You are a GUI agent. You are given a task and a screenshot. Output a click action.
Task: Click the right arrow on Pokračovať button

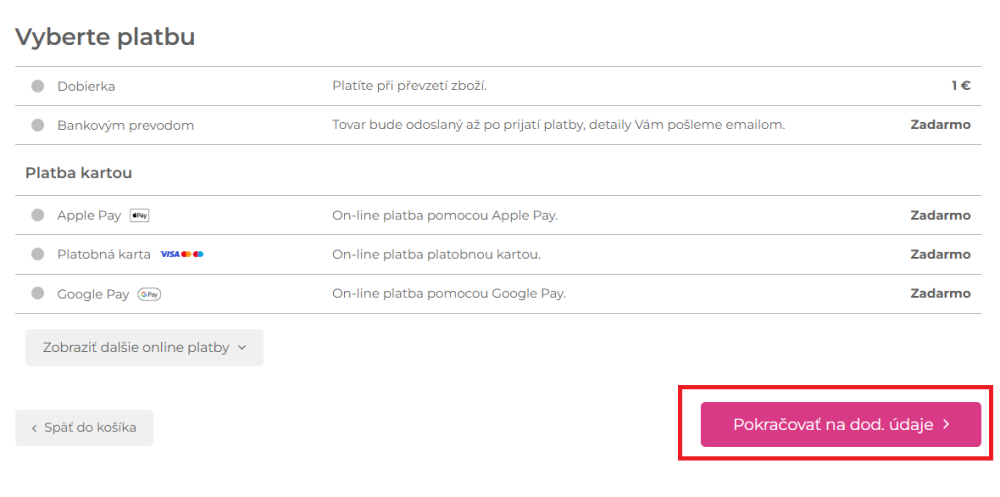[946, 424]
